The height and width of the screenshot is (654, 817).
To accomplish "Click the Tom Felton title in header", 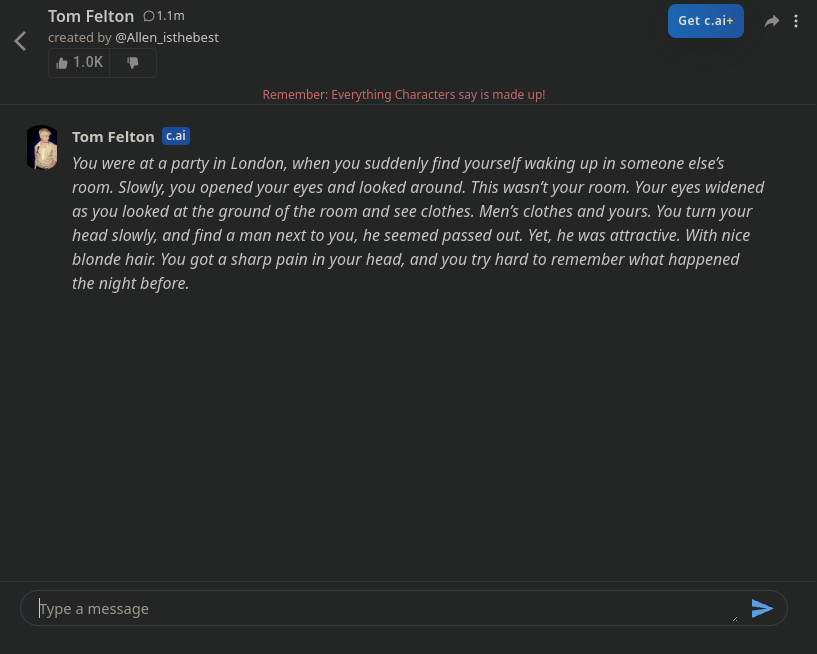I will pos(91,16).
